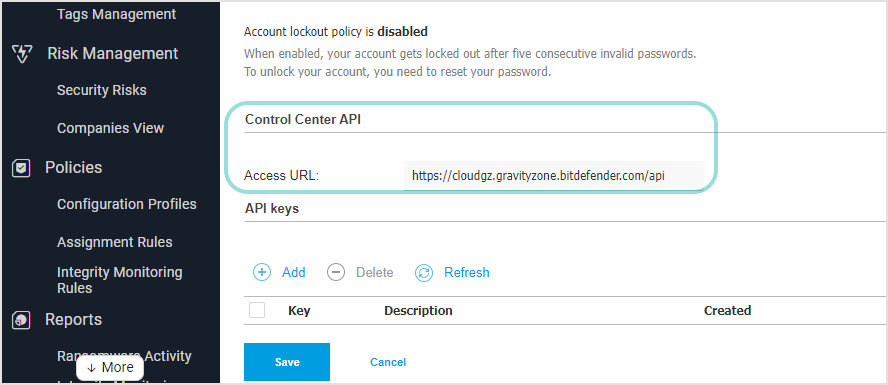Click the Reports chart icon
This screenshot has height=385, width=888.
(x=21, y=320)
